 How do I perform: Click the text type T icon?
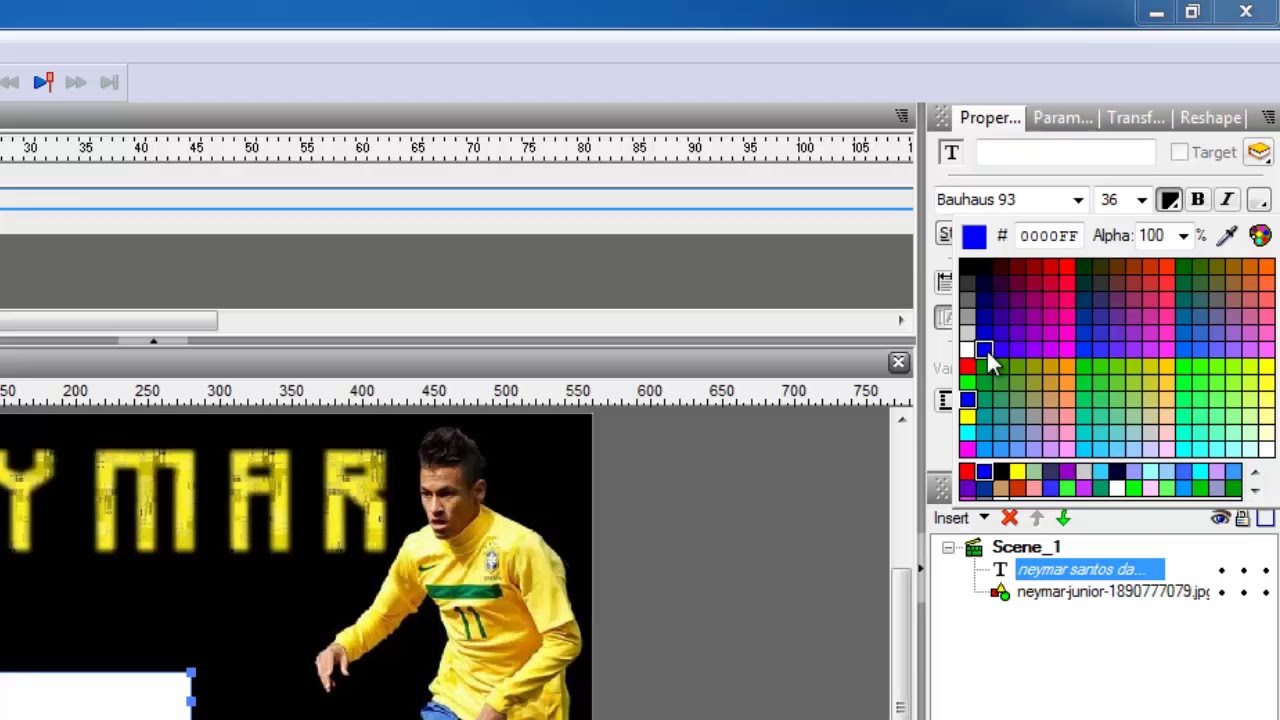pos(951,152)
